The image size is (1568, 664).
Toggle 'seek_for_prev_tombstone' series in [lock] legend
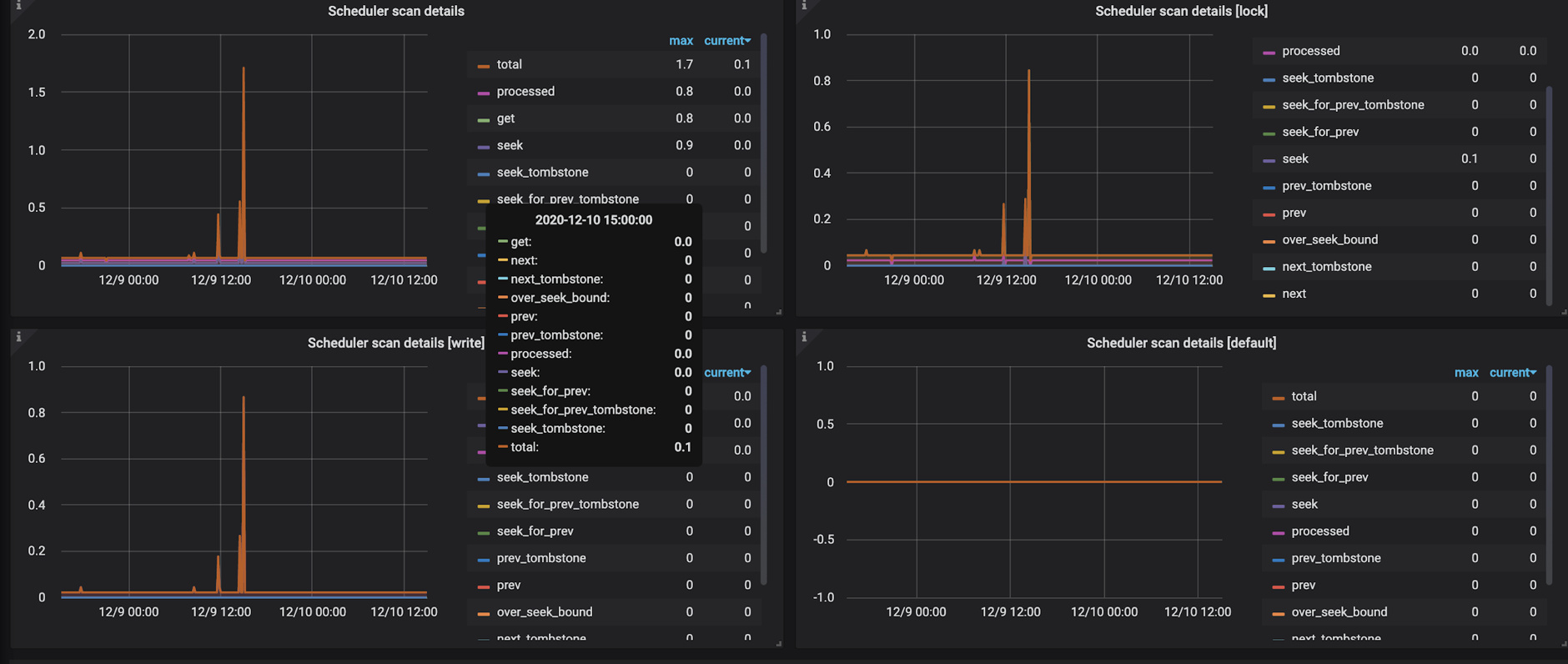pos(1352,105)
